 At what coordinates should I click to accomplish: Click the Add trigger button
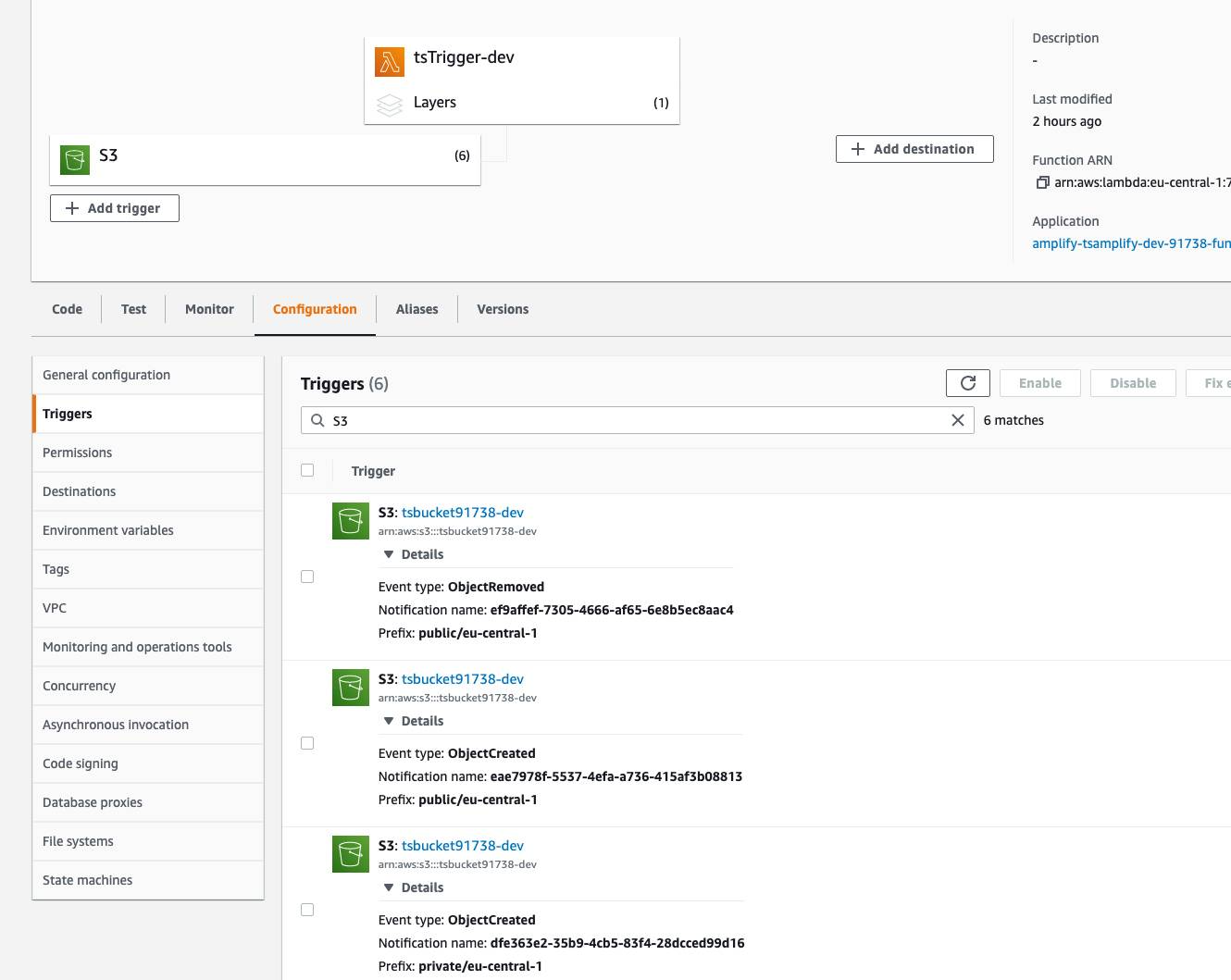click(x=115, y=208)
